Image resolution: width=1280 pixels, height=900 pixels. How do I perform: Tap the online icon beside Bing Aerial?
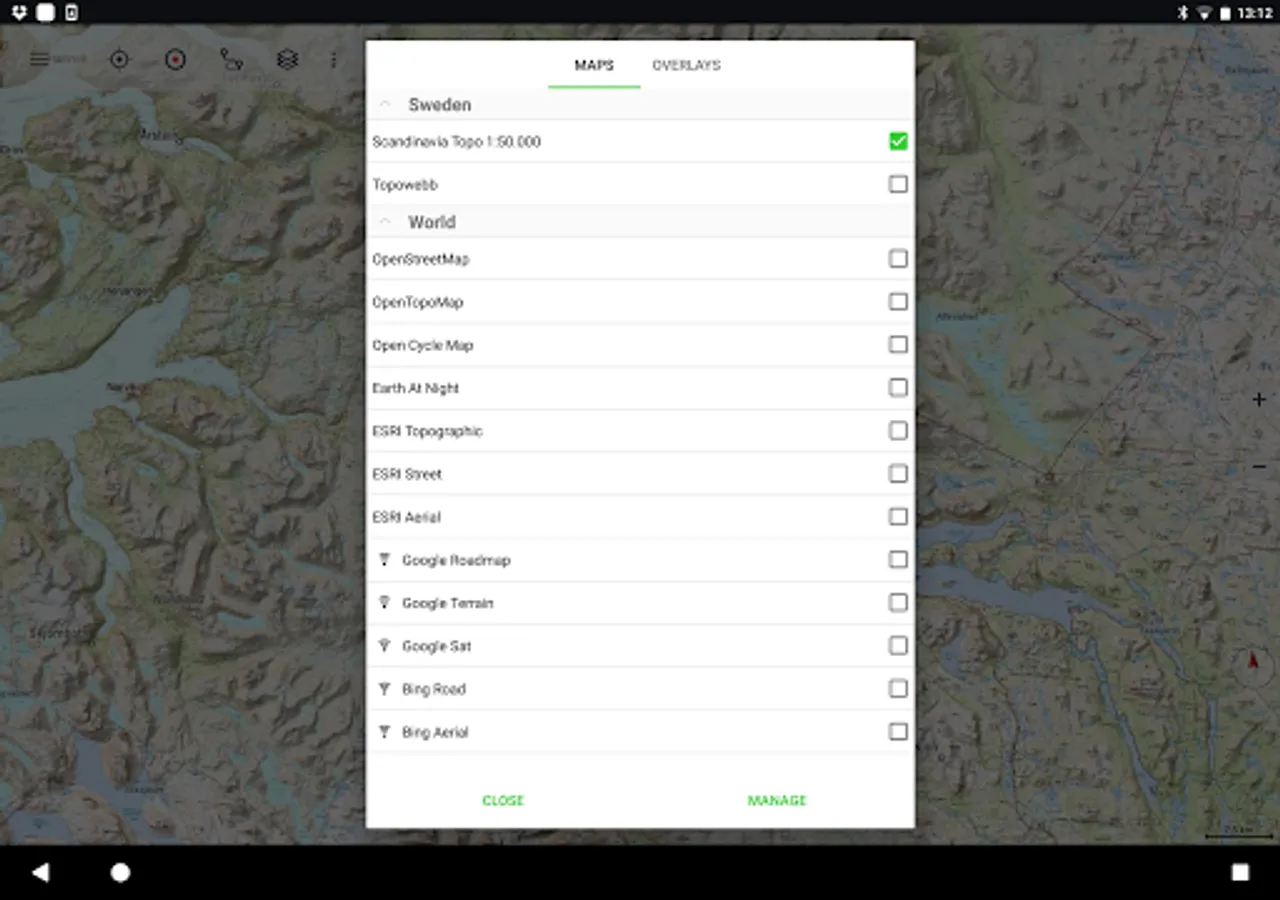(x=384, y=732)
